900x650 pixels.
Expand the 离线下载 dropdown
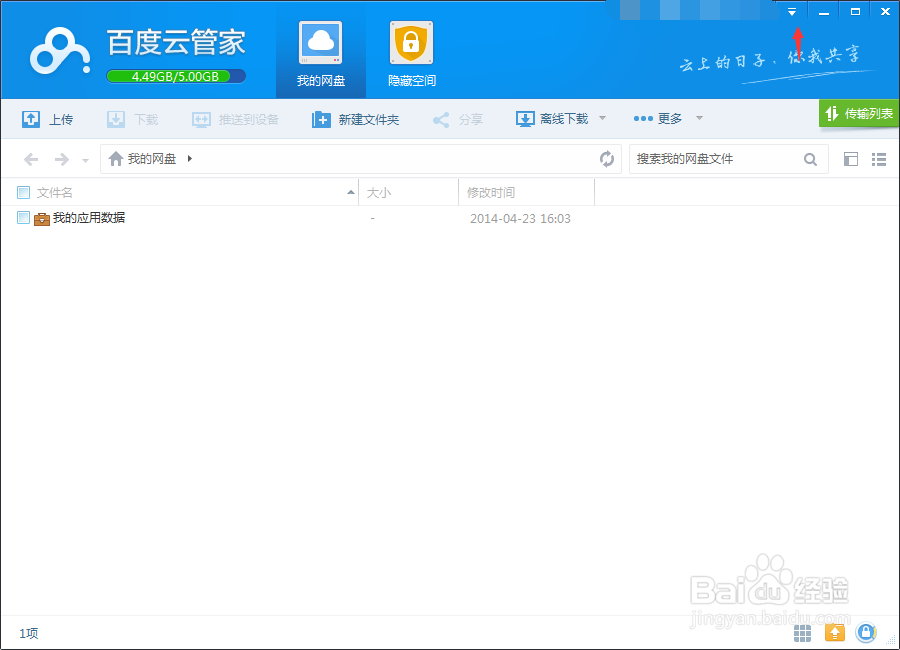click(601, 118)
